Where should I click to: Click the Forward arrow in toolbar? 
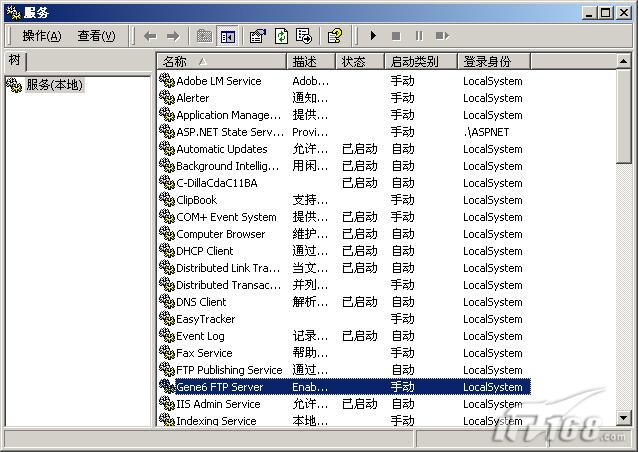coord(172,36)
